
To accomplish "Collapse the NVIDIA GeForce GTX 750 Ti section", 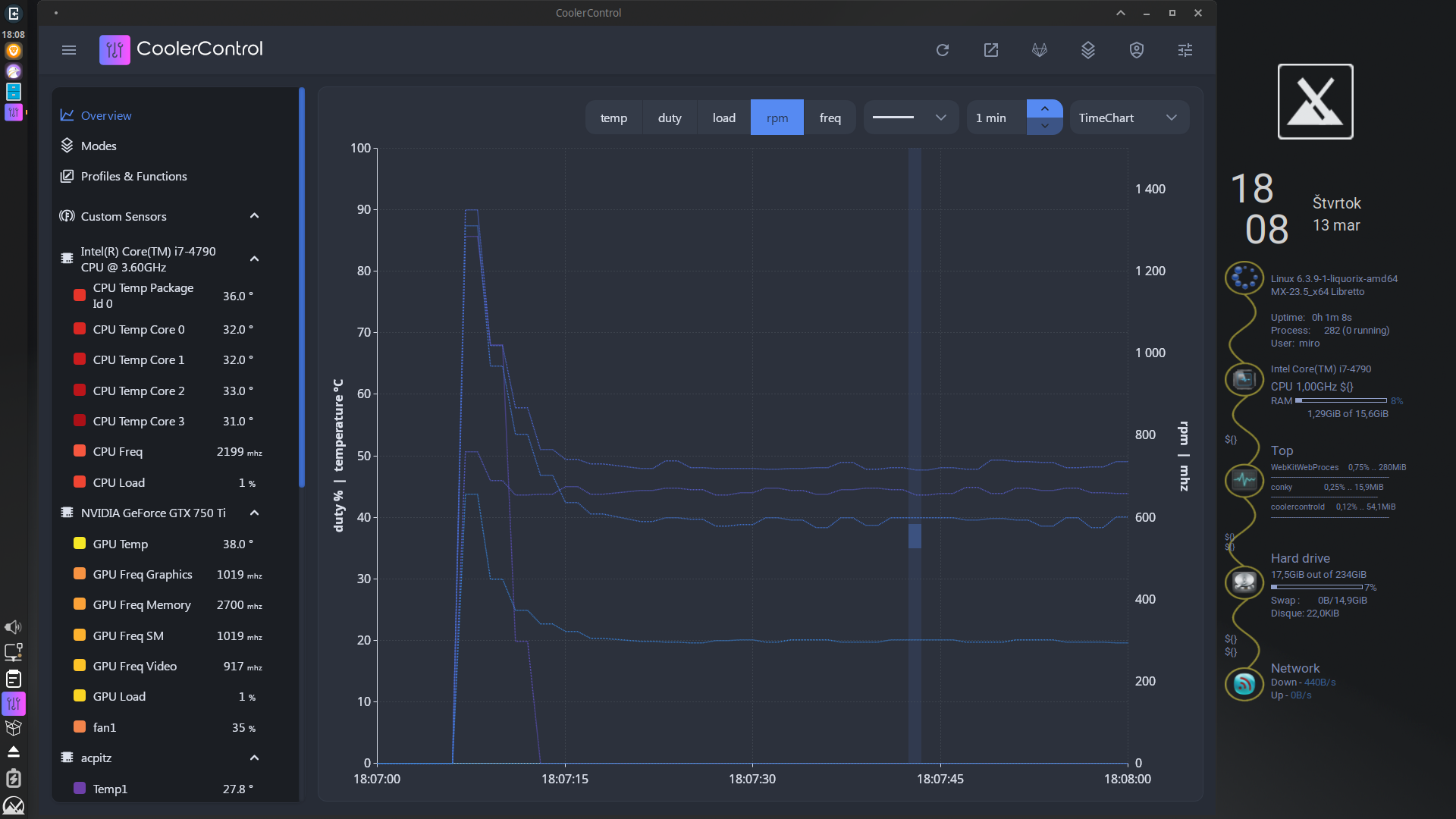I will (x=255, y=513).
